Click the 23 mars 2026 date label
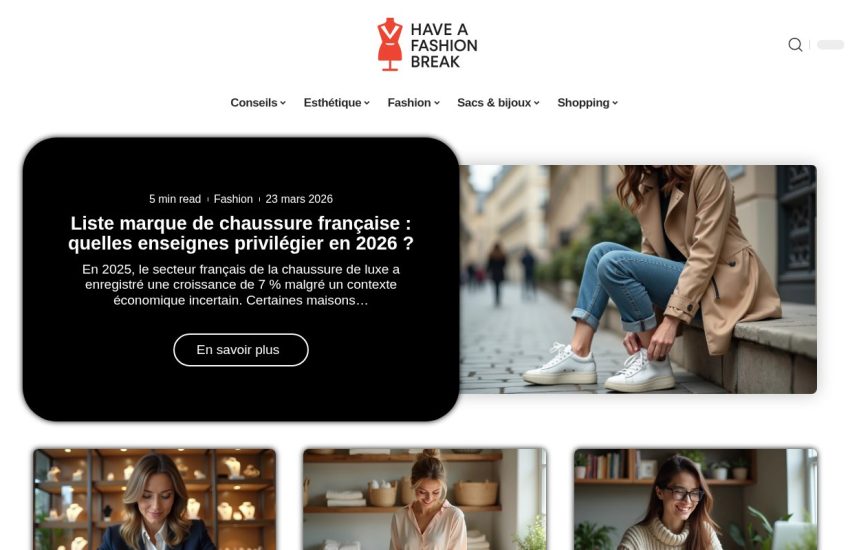The image size is (850, 550). 299,199
